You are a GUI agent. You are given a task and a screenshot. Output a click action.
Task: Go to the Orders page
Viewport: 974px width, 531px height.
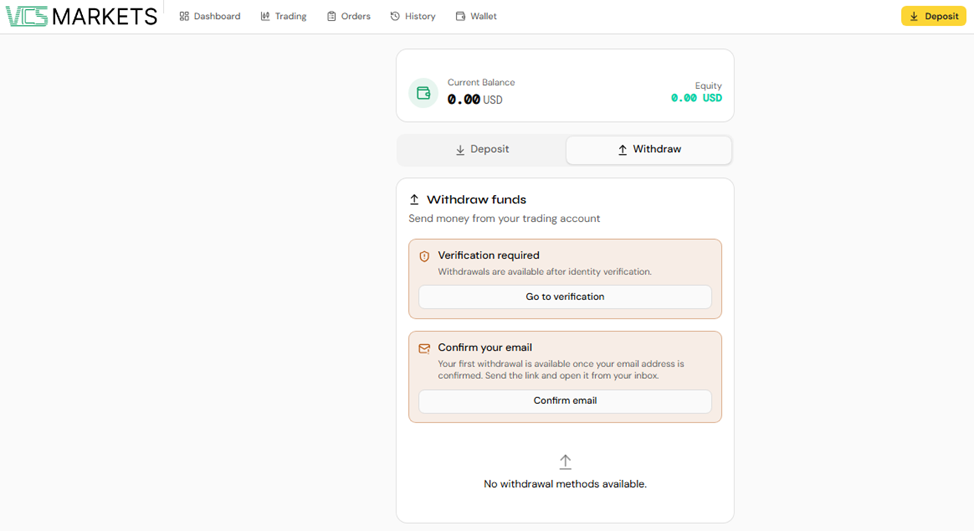[348, 16]
